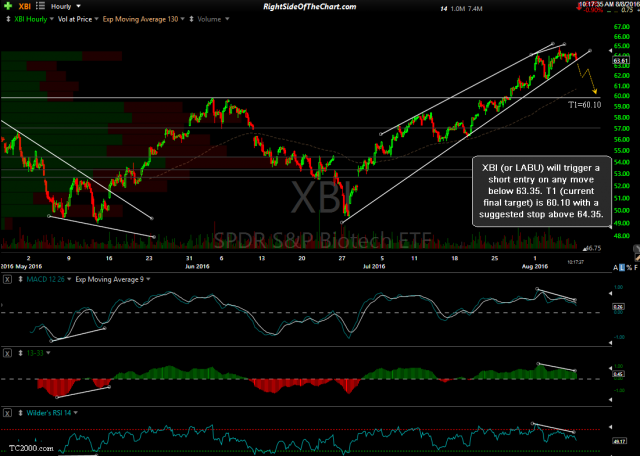Image resolution: width=640 pixels, height=456 pixels.
Task: Click the 67.00 price axis label
Action: tap(623, 27)
